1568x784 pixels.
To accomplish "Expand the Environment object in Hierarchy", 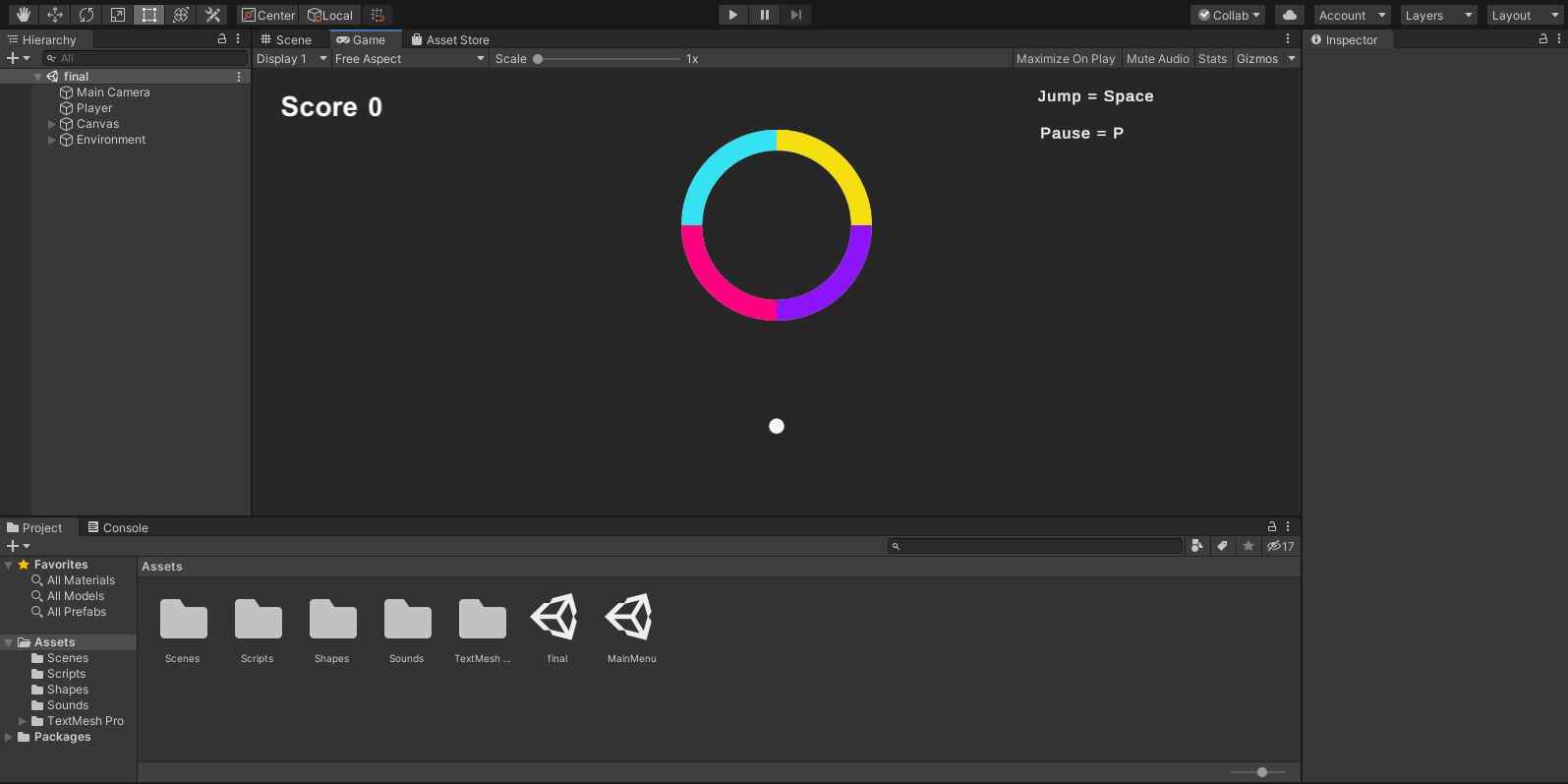I will click(x=52, y=140).
